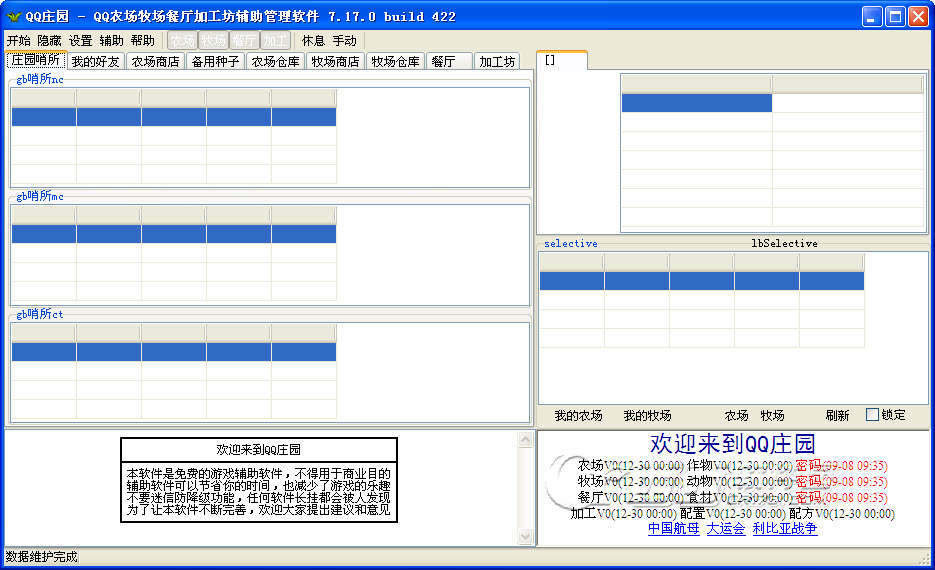935x570 pixels.
Task: Click the 加工 toolbar button
Action: point(275,41)
